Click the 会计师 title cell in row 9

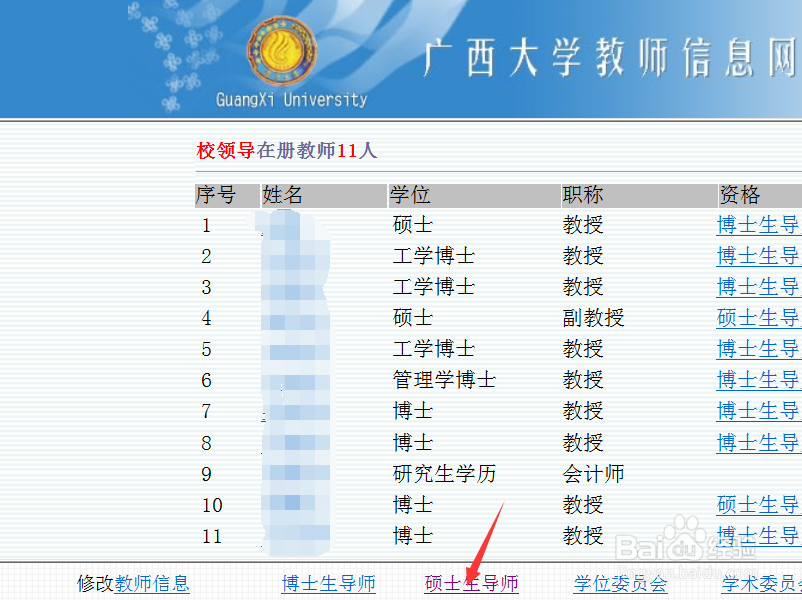tap(593, 473)
